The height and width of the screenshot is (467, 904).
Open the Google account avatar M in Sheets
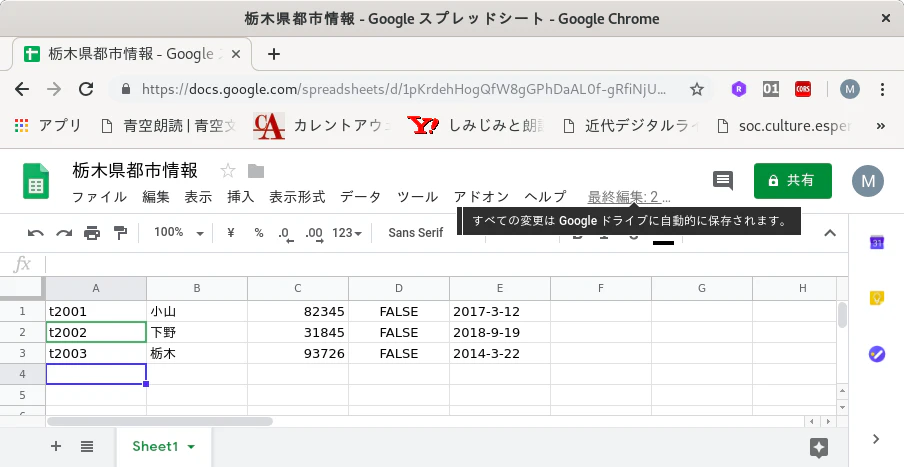868,181
